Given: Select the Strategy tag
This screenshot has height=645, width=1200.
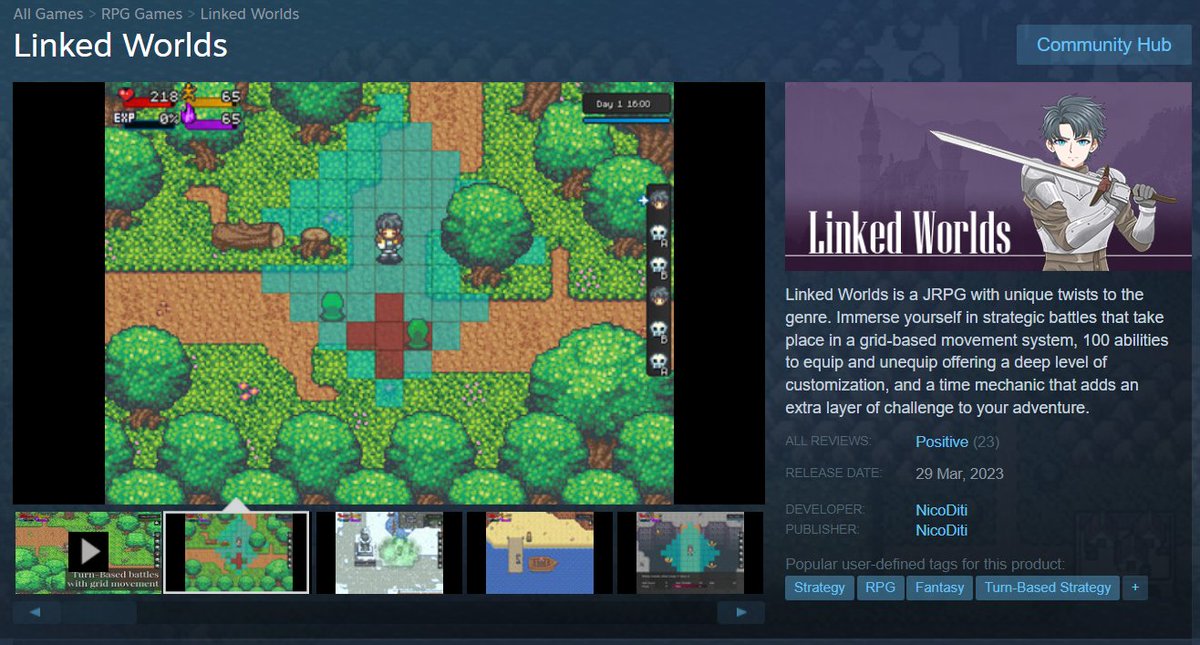Looking at the screenshot, I should point(819,588).
